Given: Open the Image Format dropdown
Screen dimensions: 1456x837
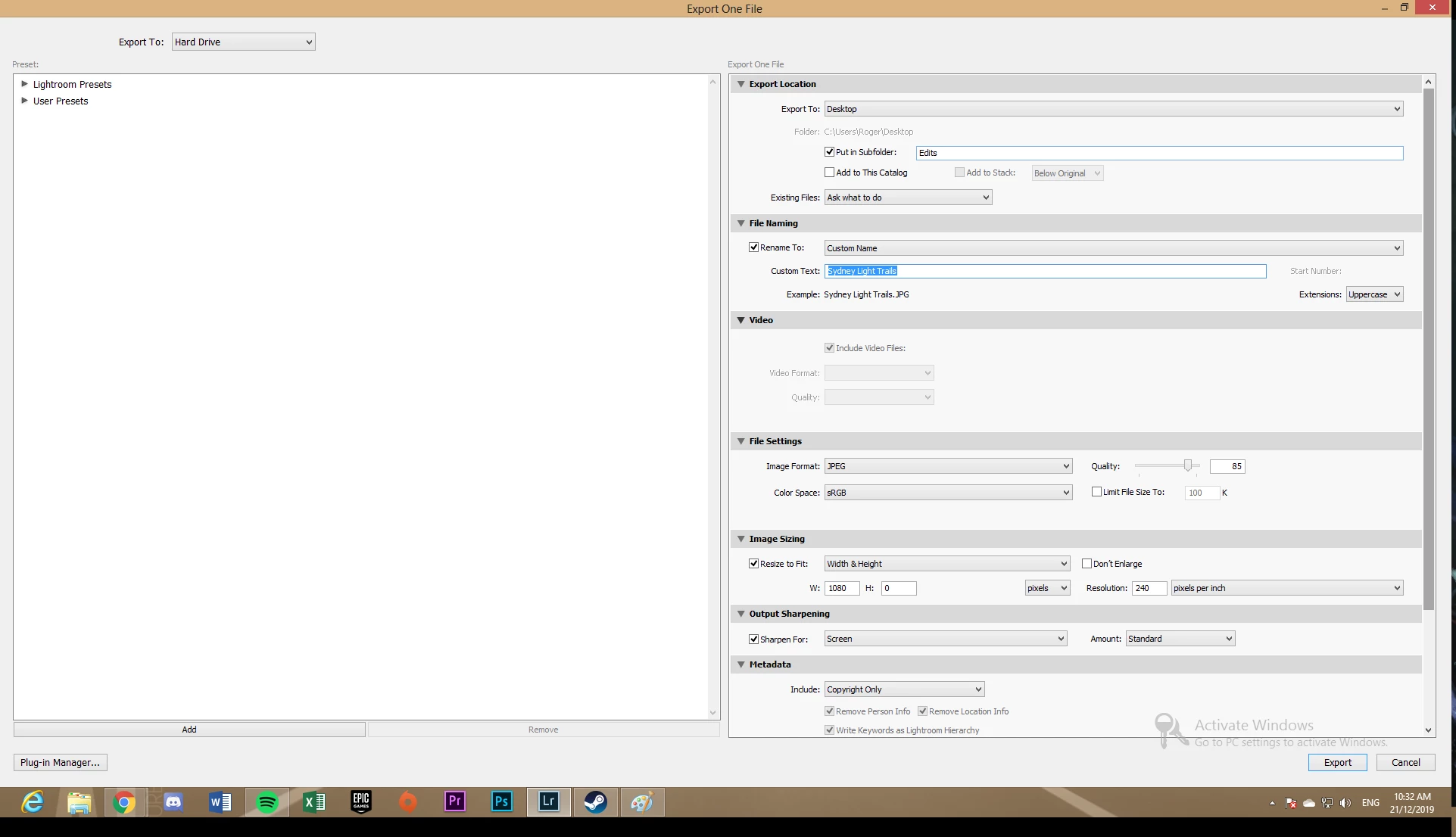Looking at the screenshot, I should tap(948, 466).
